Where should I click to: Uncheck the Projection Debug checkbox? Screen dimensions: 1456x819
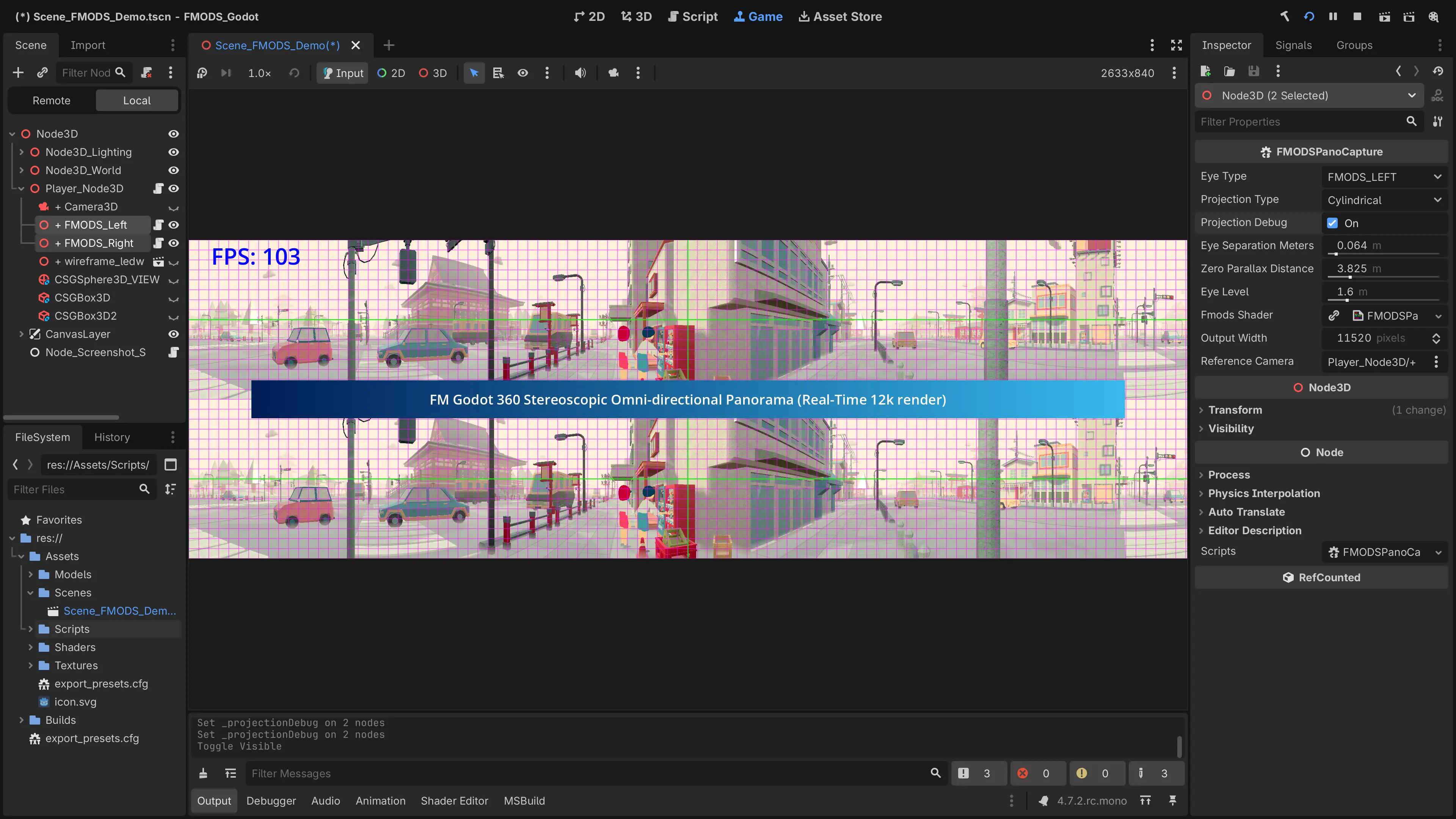pos(1332,223)
